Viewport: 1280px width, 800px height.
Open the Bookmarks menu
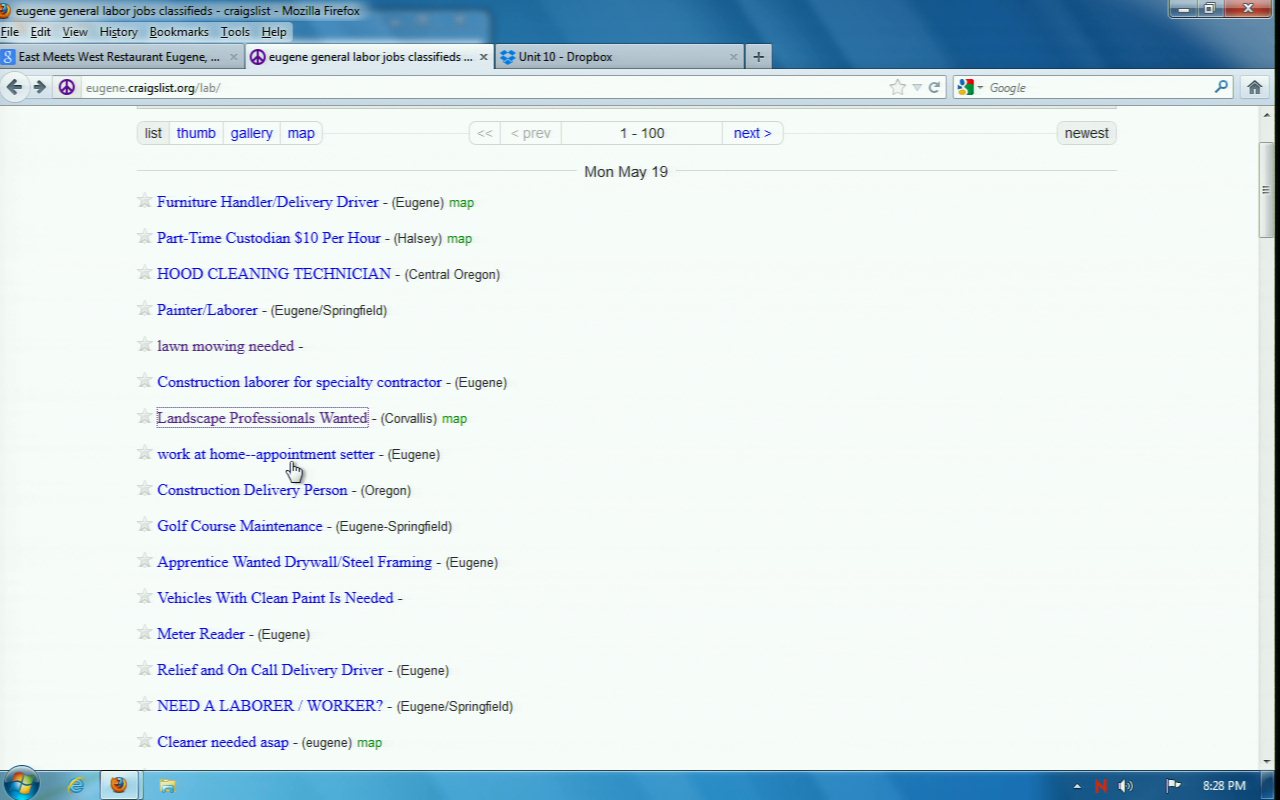pyautogui.click(x=179, y=32)
